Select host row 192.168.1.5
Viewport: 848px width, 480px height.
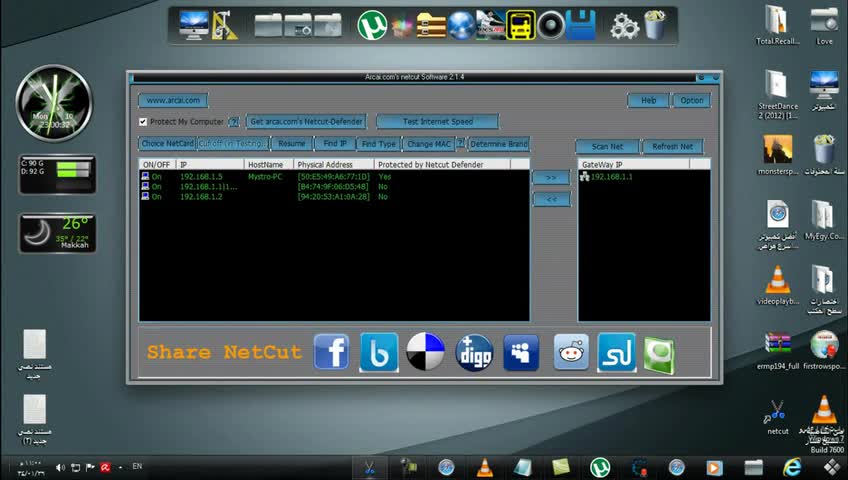tap(334, 176)
